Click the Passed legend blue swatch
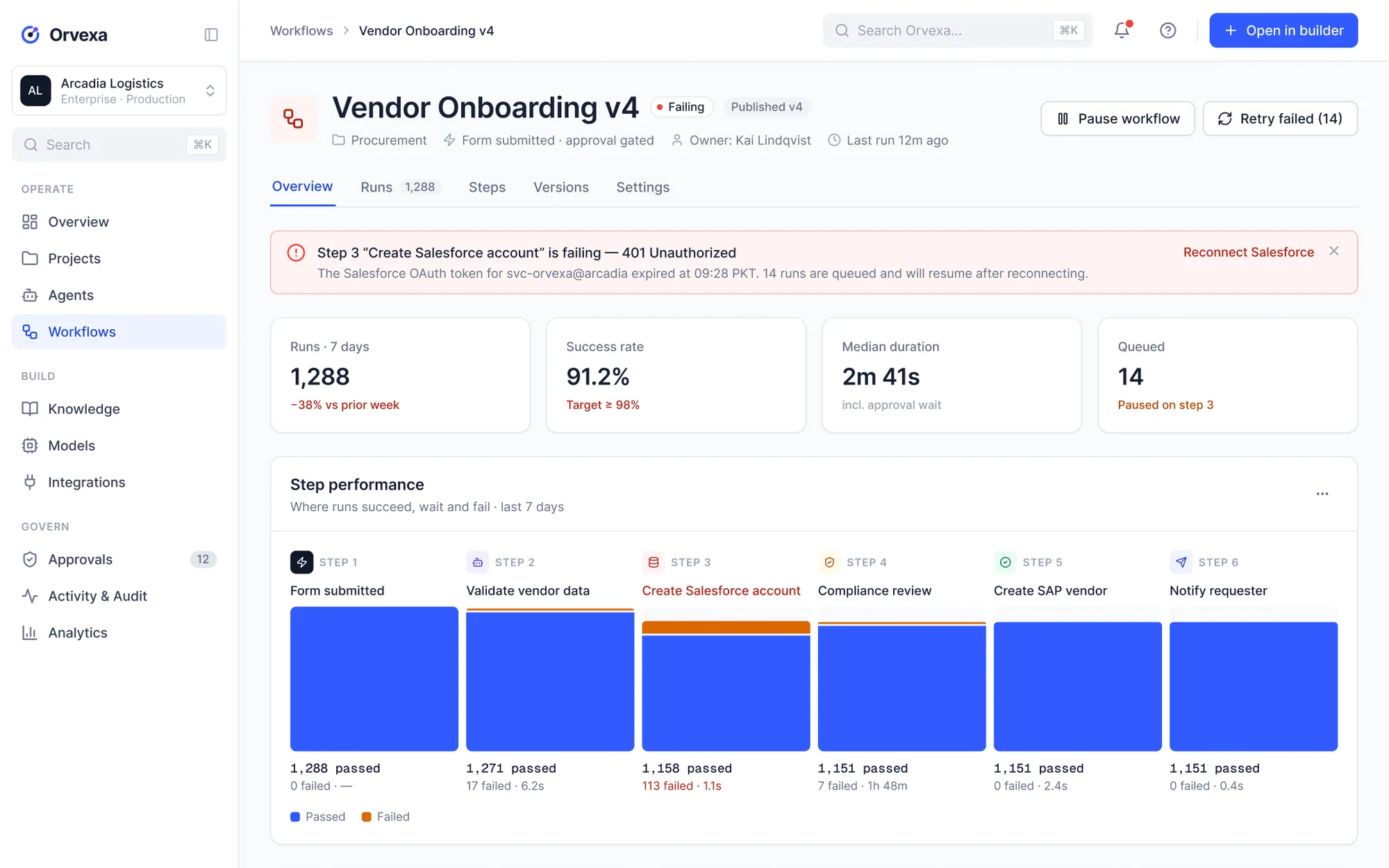This screenshot has width=1389, height=868. tap(295, 817)
